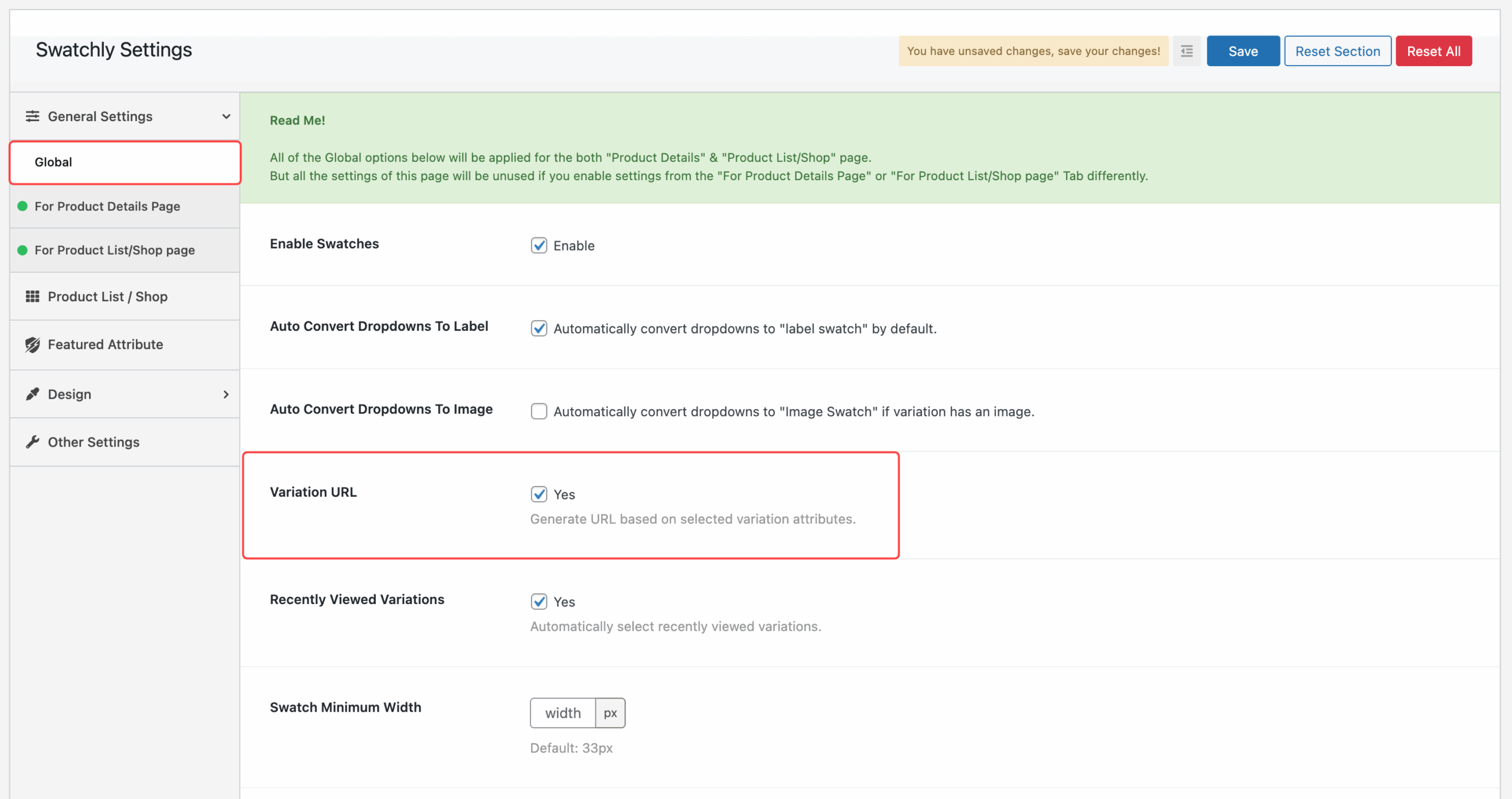Screen dimensions: 1512x799
Task: Collapse General Settings with its chevron
Action: [226, 116]
